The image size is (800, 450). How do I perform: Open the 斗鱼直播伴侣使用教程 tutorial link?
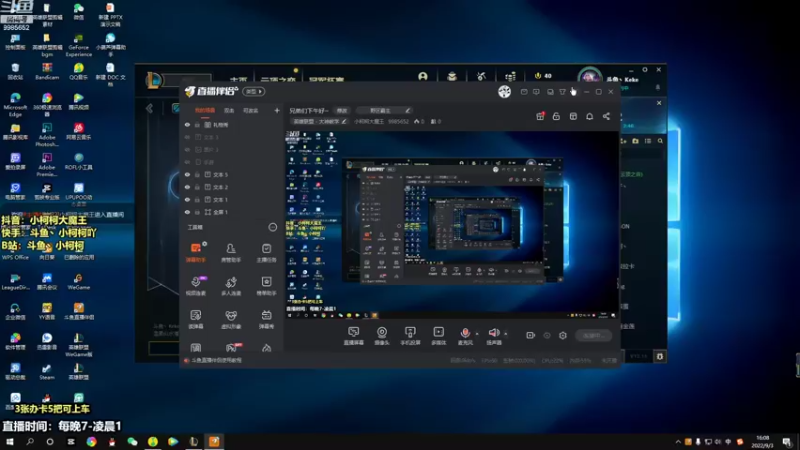[216, 360]
